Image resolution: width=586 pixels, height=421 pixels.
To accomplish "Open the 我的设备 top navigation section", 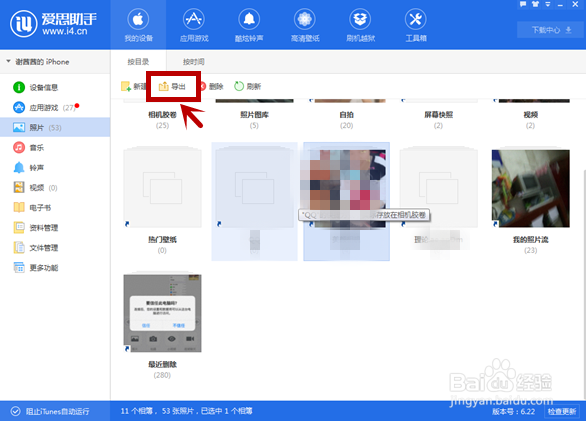I will (138, 25).
